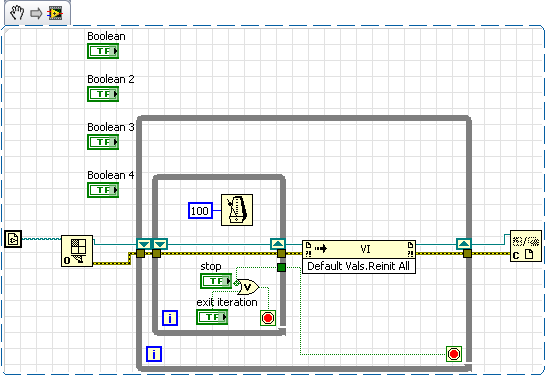Click the gray arrow snippet icon
The image size is (546, 376).
tap(36, 14)
